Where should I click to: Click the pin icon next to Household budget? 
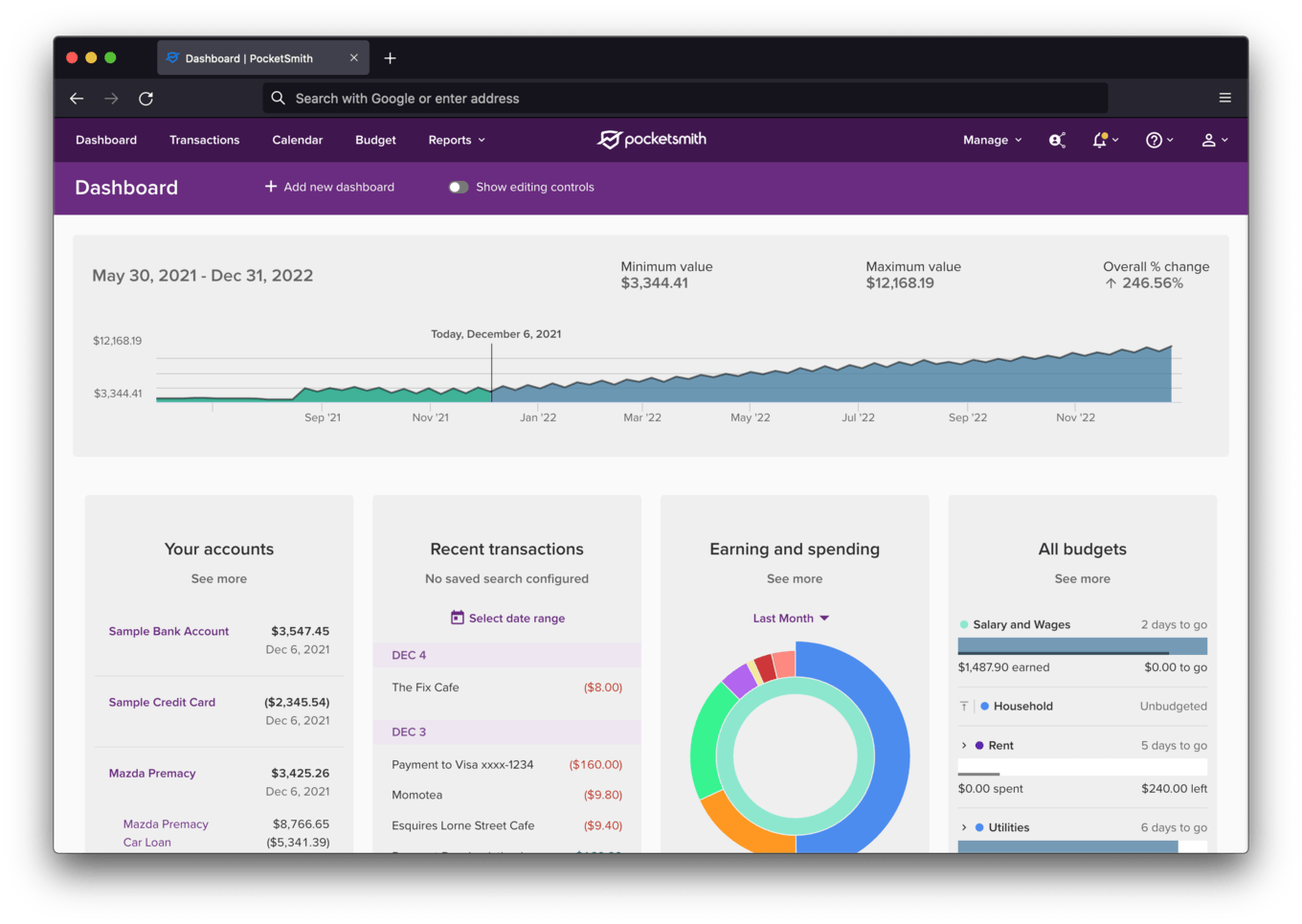(963, 706)
